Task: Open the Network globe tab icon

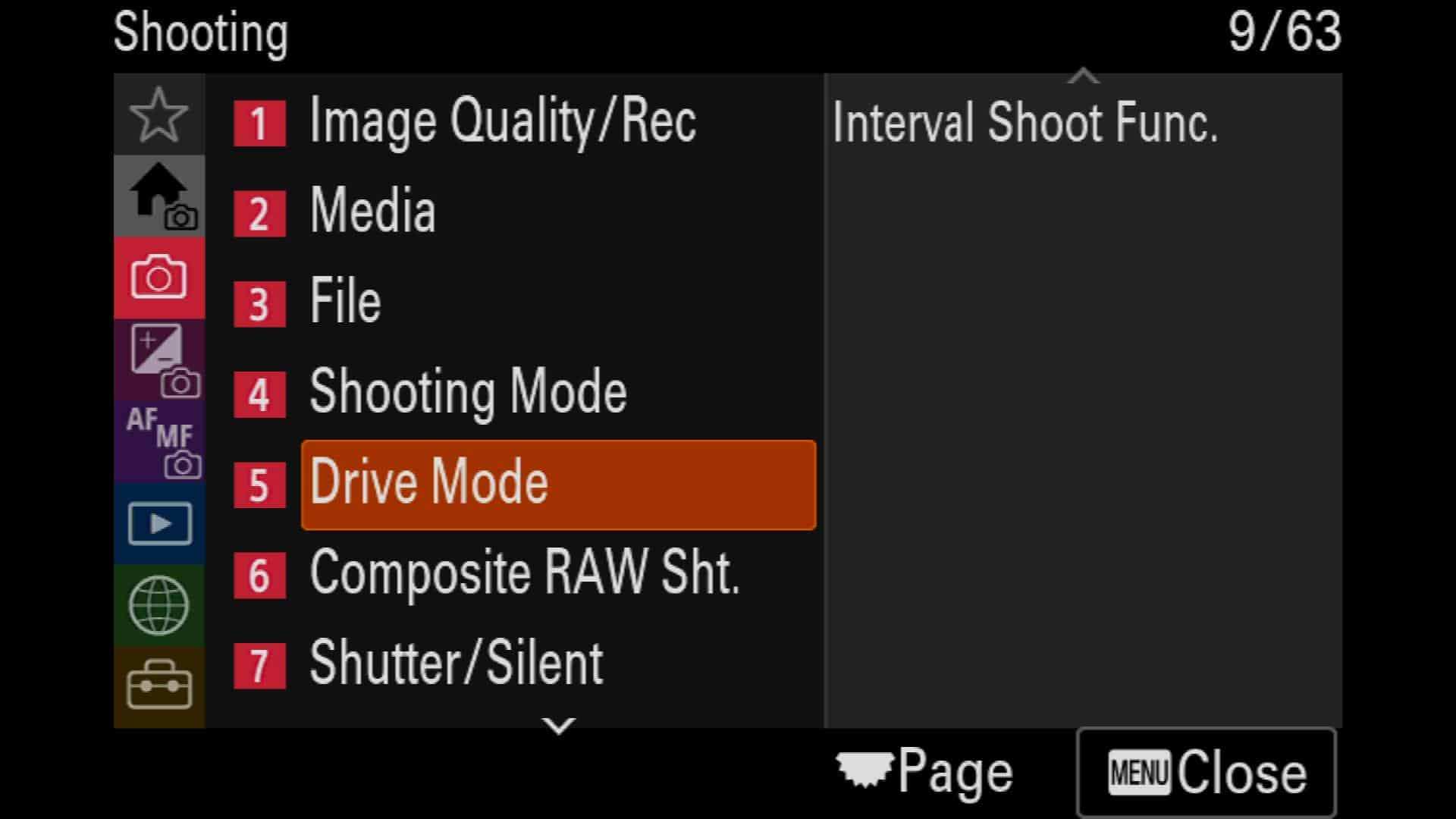Action: point(158,606)
